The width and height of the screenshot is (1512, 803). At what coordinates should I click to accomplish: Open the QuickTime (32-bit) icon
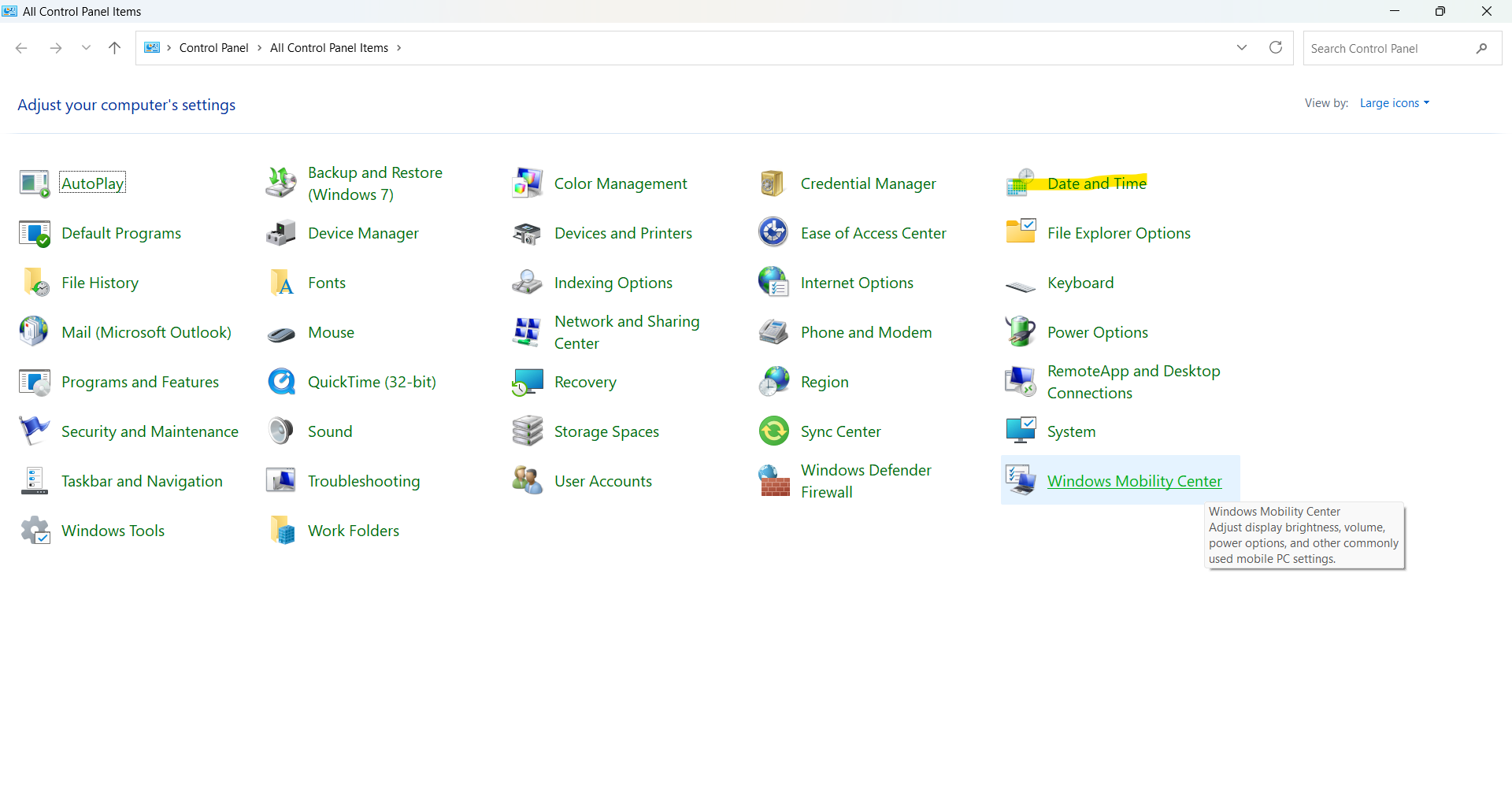click(281, 382)
